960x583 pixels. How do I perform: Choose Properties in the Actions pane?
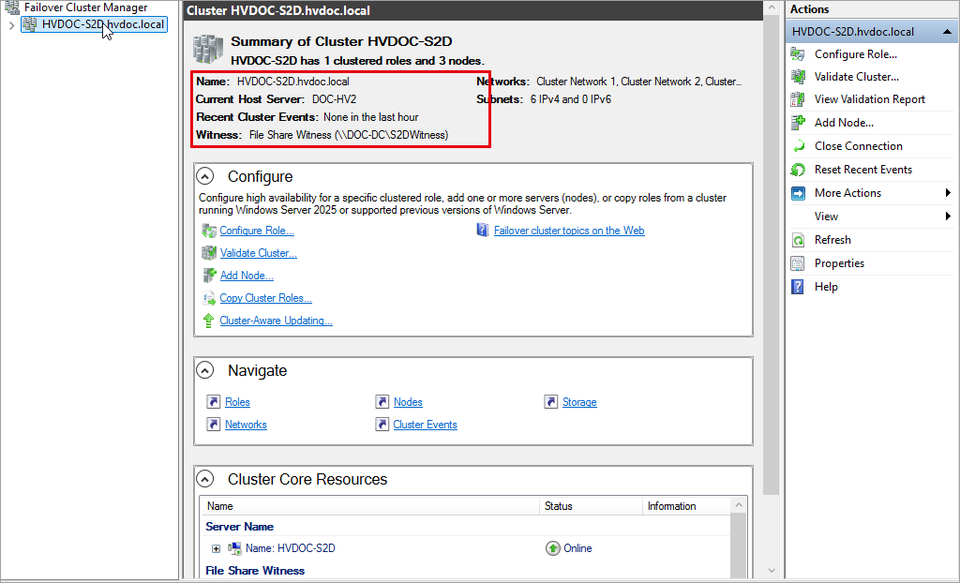tap(839, 263)
